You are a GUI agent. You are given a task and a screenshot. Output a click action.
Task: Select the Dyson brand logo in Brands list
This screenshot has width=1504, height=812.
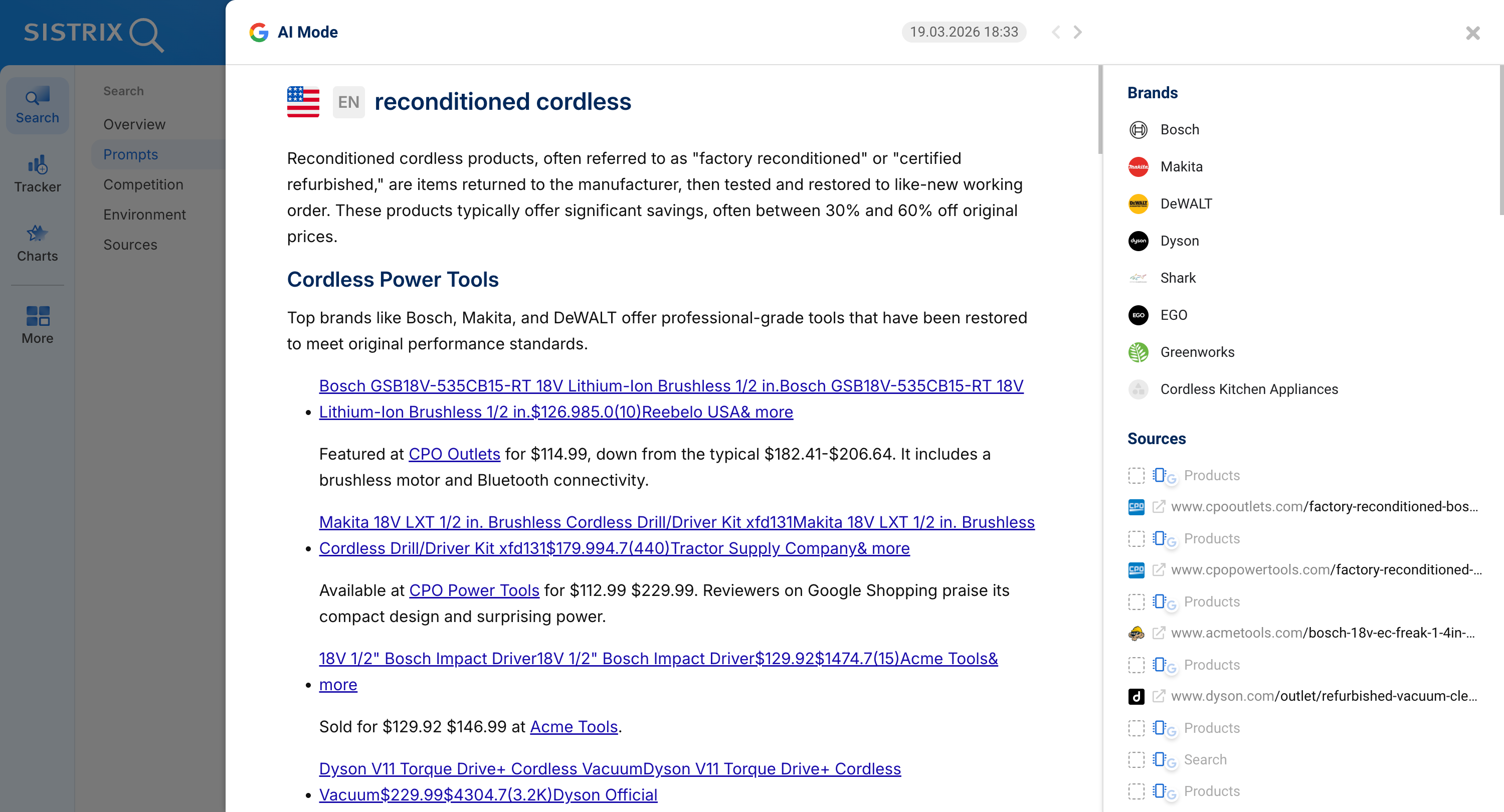[x=1138, y=241]
